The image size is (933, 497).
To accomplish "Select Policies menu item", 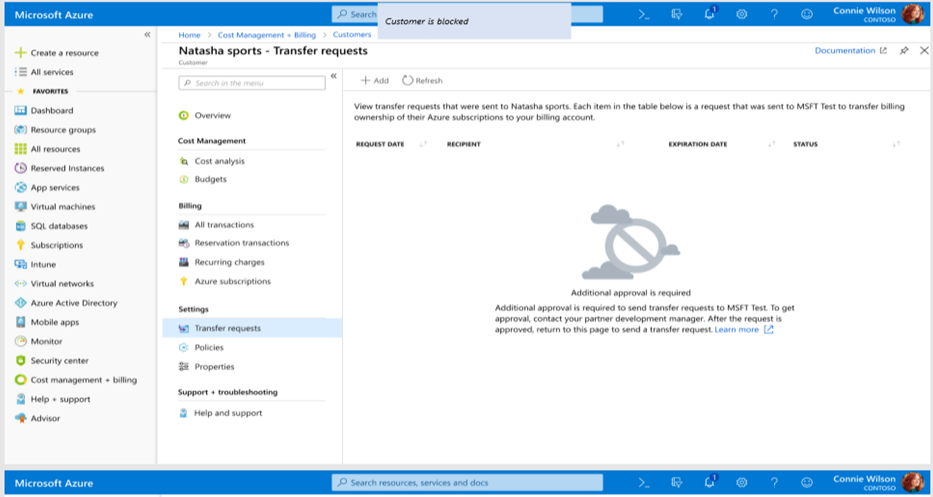I will (202, 348).
